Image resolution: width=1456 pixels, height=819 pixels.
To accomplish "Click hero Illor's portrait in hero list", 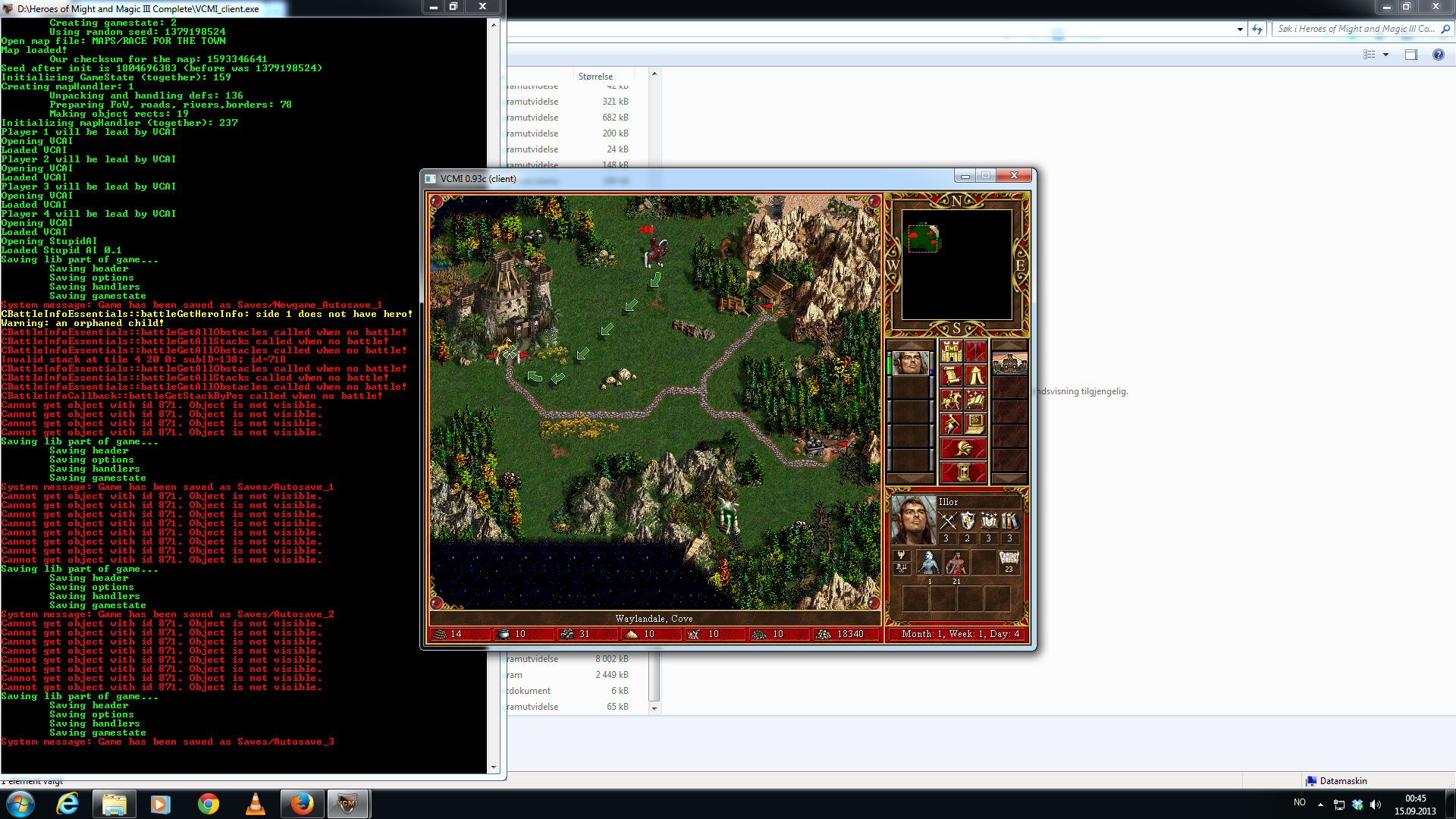I will point(911,363).
